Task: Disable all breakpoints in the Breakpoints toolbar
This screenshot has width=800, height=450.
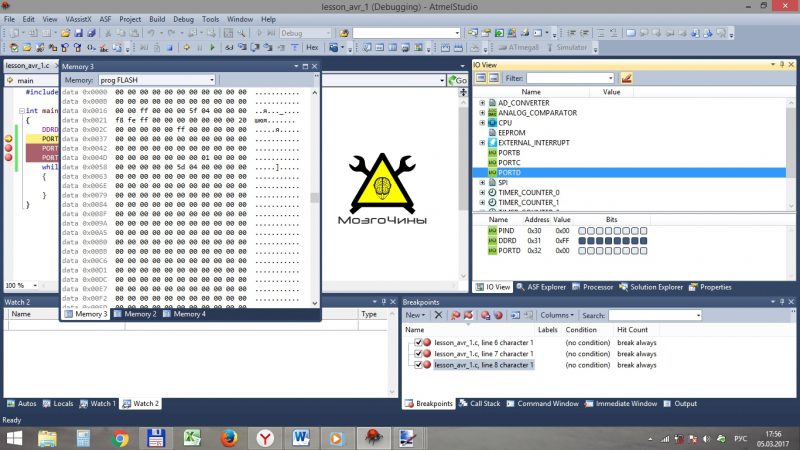Action: point(468,315)
